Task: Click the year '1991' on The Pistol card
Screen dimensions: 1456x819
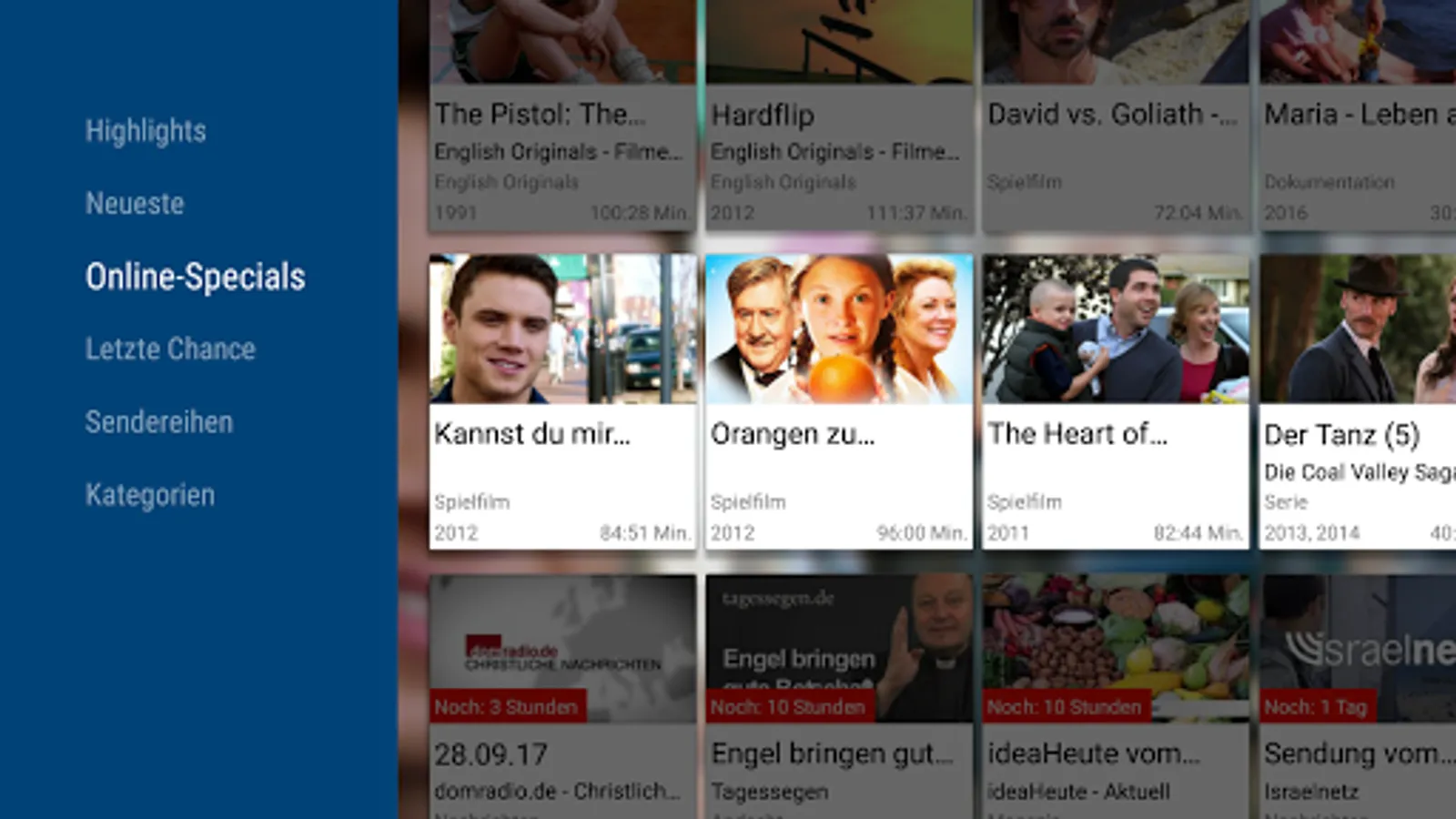Action: pos(456,212)
